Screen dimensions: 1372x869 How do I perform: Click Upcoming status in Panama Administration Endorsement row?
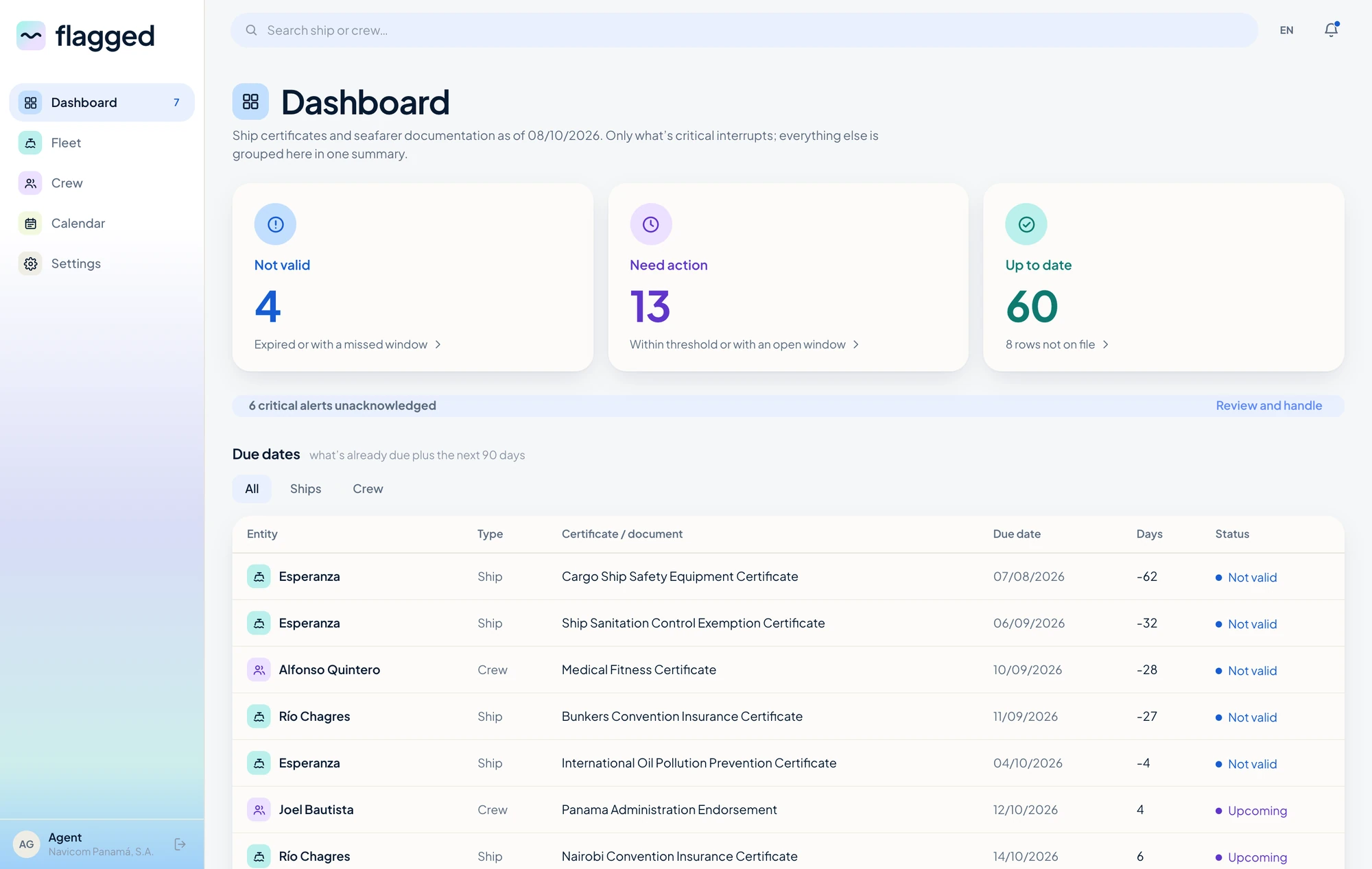pyautogui.click(x=1251, y=811)
